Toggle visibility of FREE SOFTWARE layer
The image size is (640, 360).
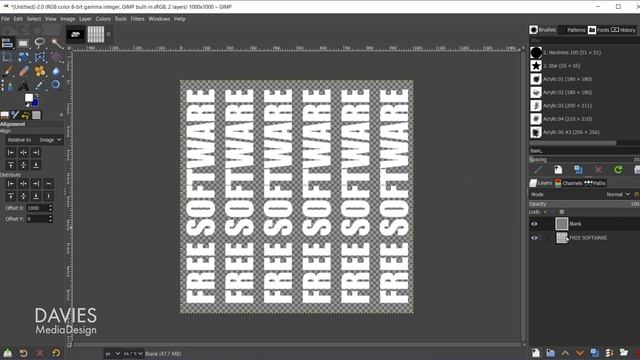coord(534,238)
